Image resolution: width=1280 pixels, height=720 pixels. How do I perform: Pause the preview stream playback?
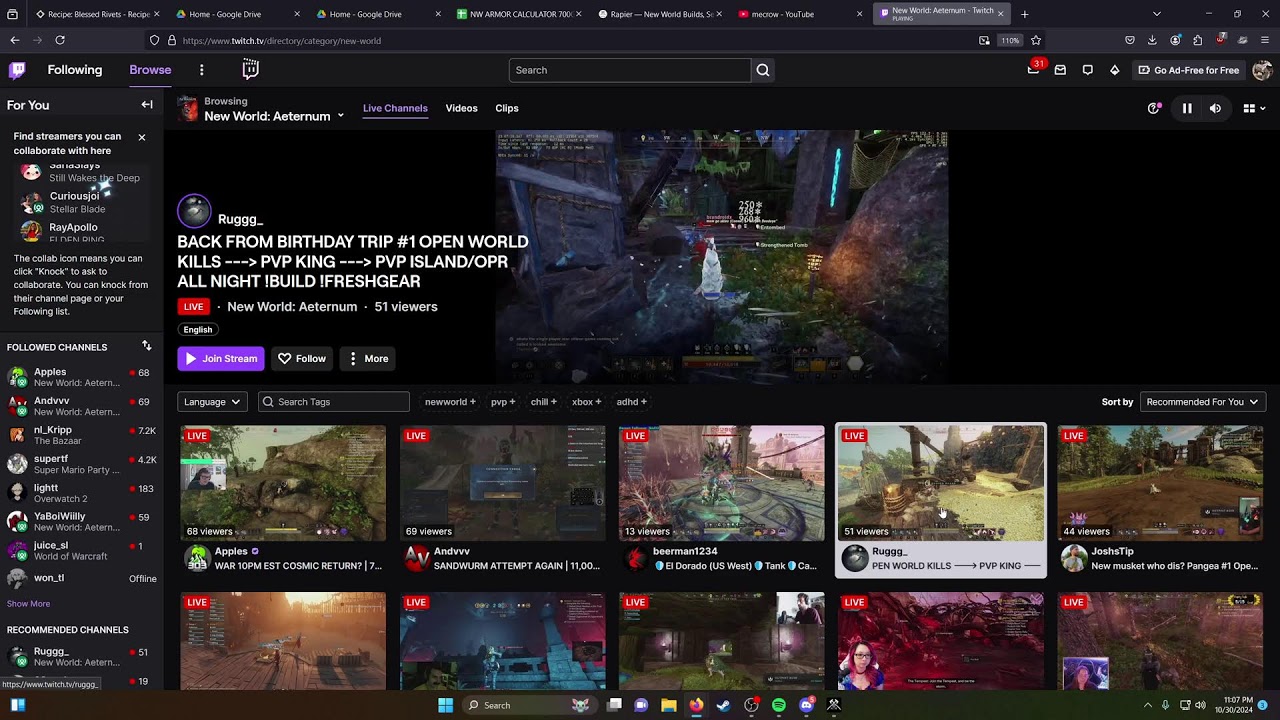[1187, 108]
